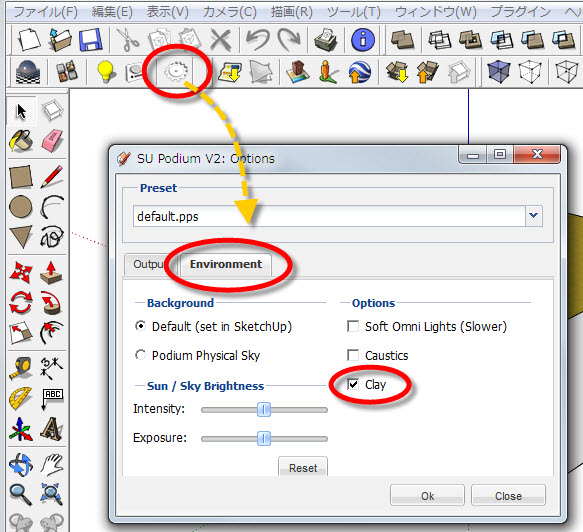Select the 3D Text tool
Viewport: 583px width, 532px height.
coord(51,429)
